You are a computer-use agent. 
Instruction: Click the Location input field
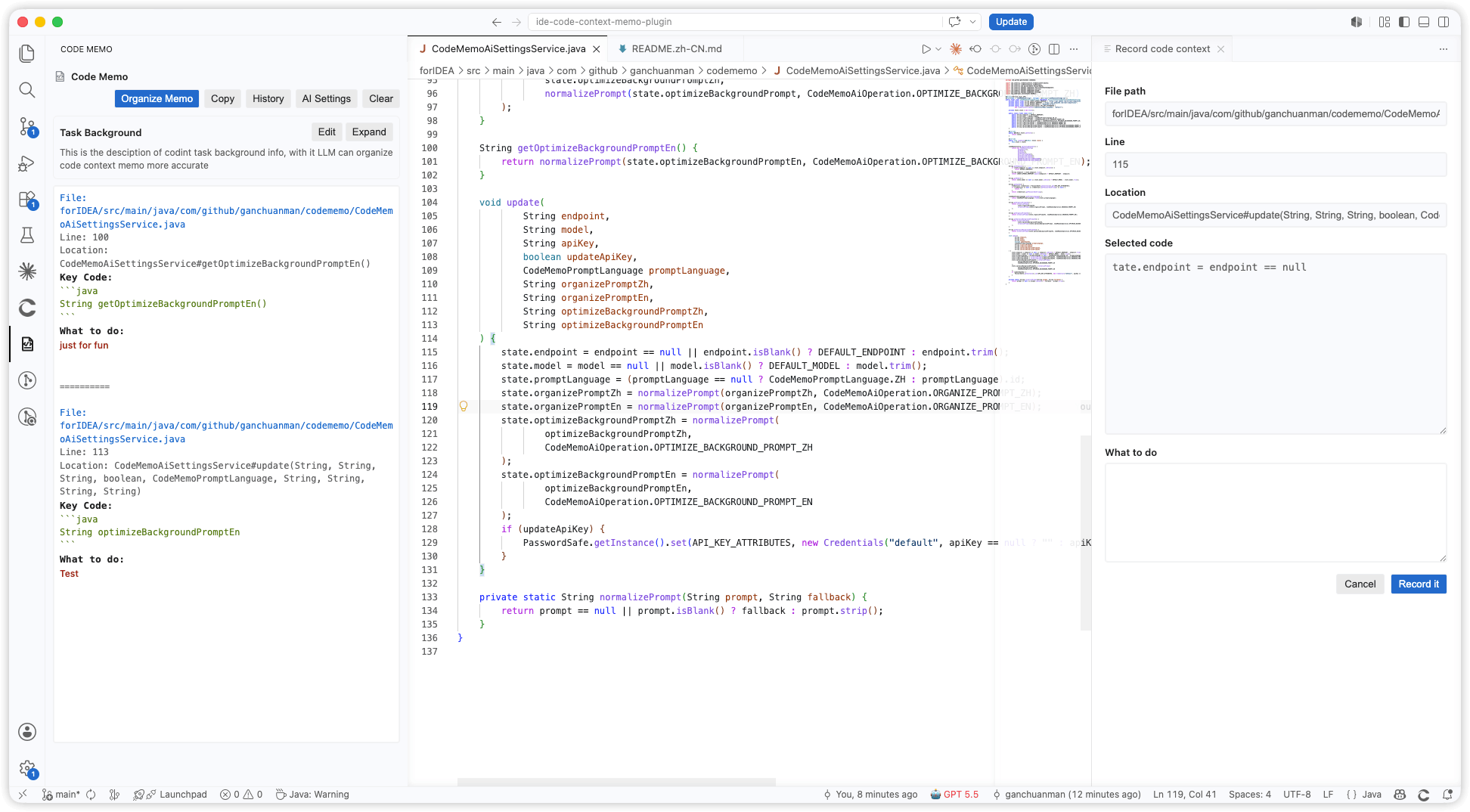1276,215
